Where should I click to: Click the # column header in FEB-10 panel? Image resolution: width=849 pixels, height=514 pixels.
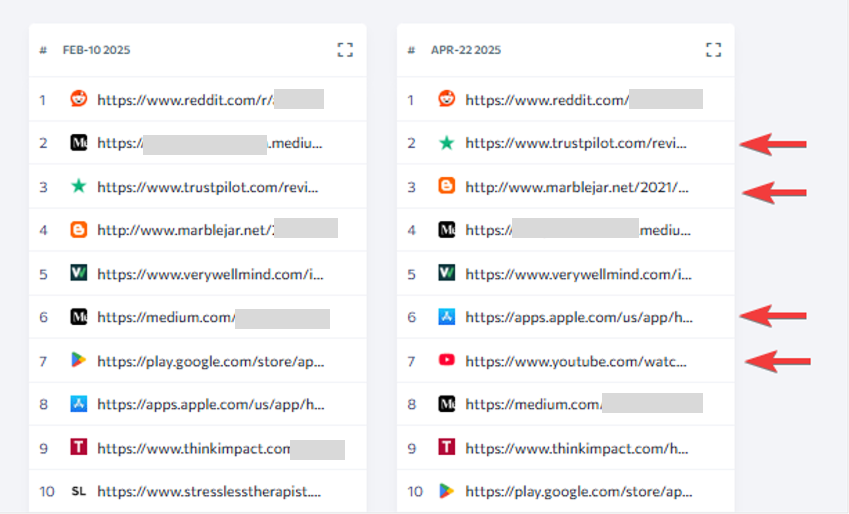43,50
